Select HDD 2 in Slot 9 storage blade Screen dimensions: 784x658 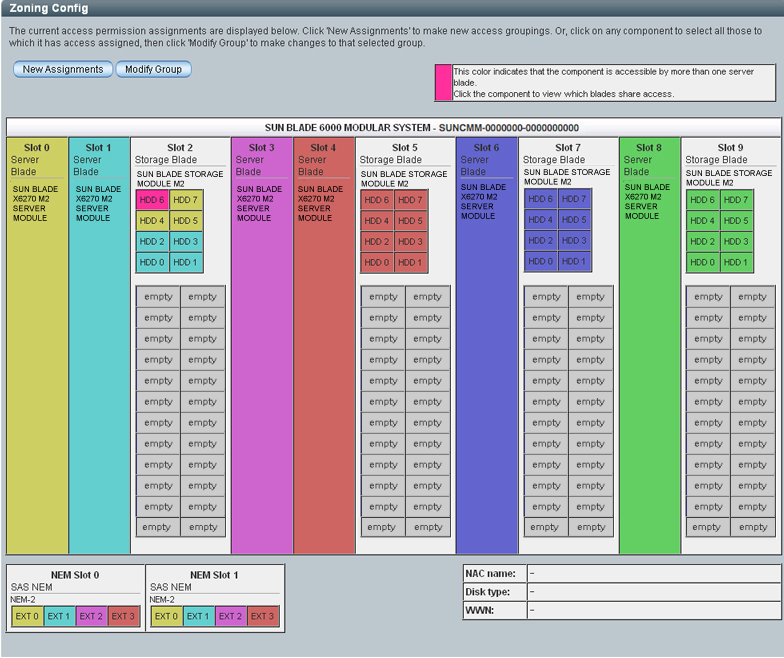[x=703, y=242]
